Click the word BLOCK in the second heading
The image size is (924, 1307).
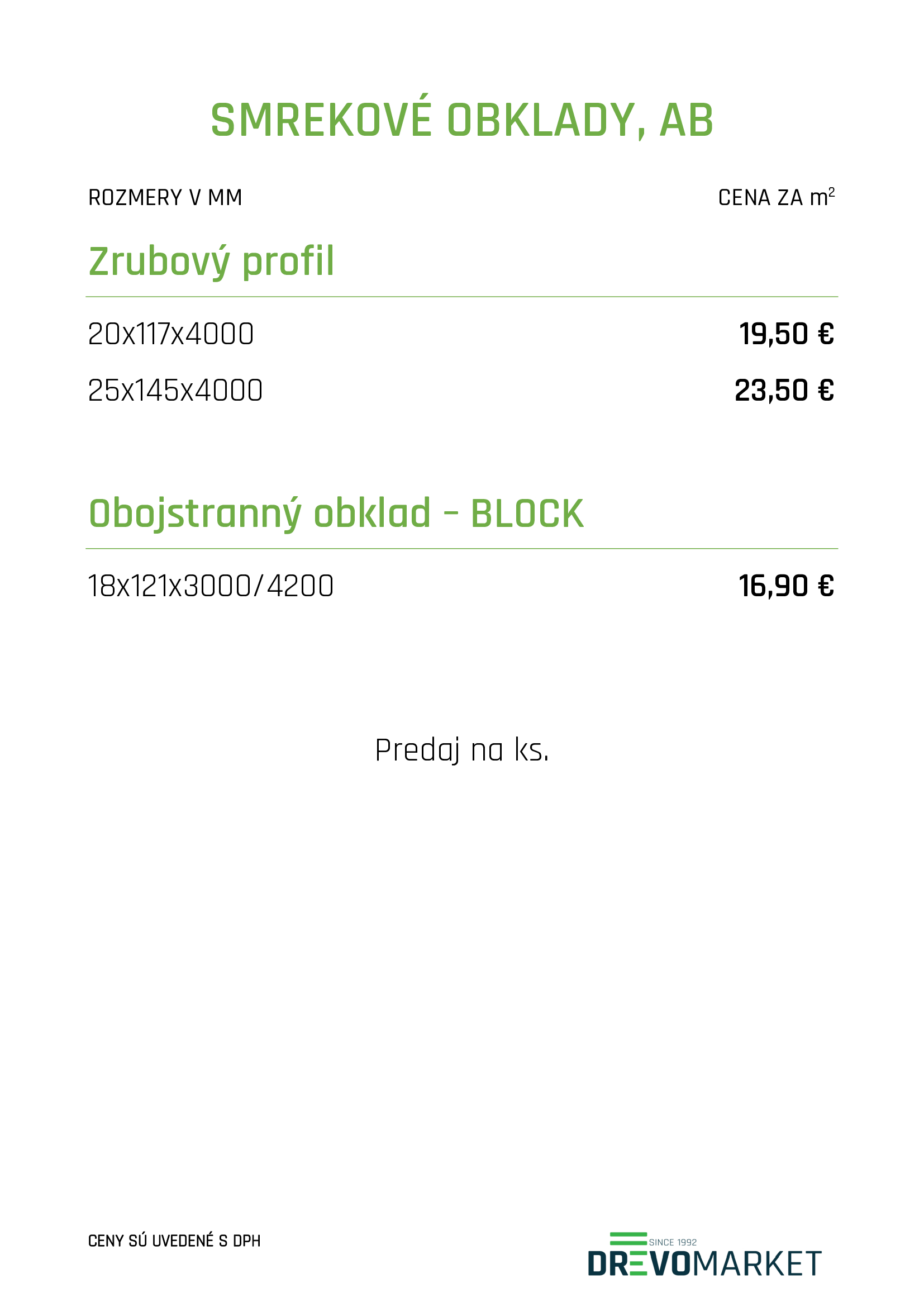pyautogui.click(x=527, y=514)
